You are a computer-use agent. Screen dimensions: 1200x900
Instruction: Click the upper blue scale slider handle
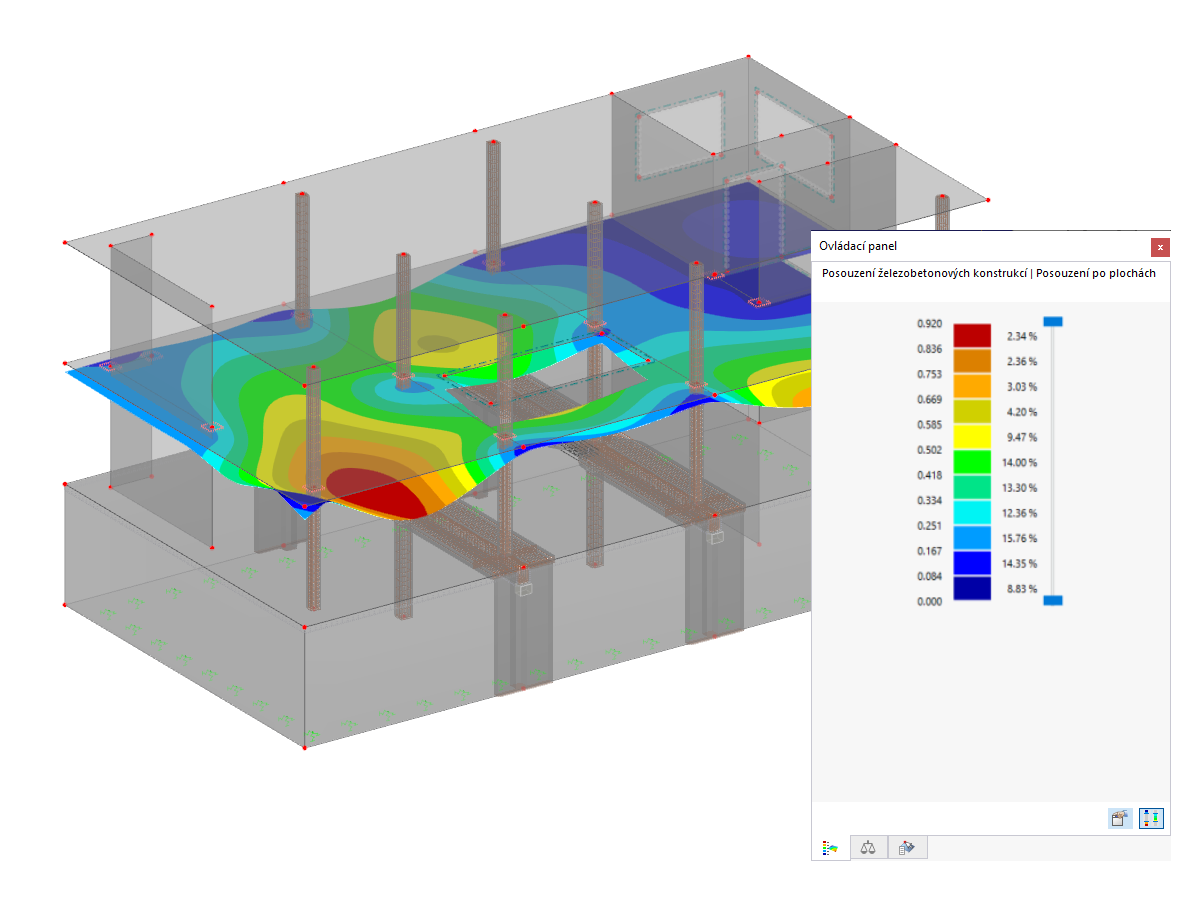[x=1052, y=320]
